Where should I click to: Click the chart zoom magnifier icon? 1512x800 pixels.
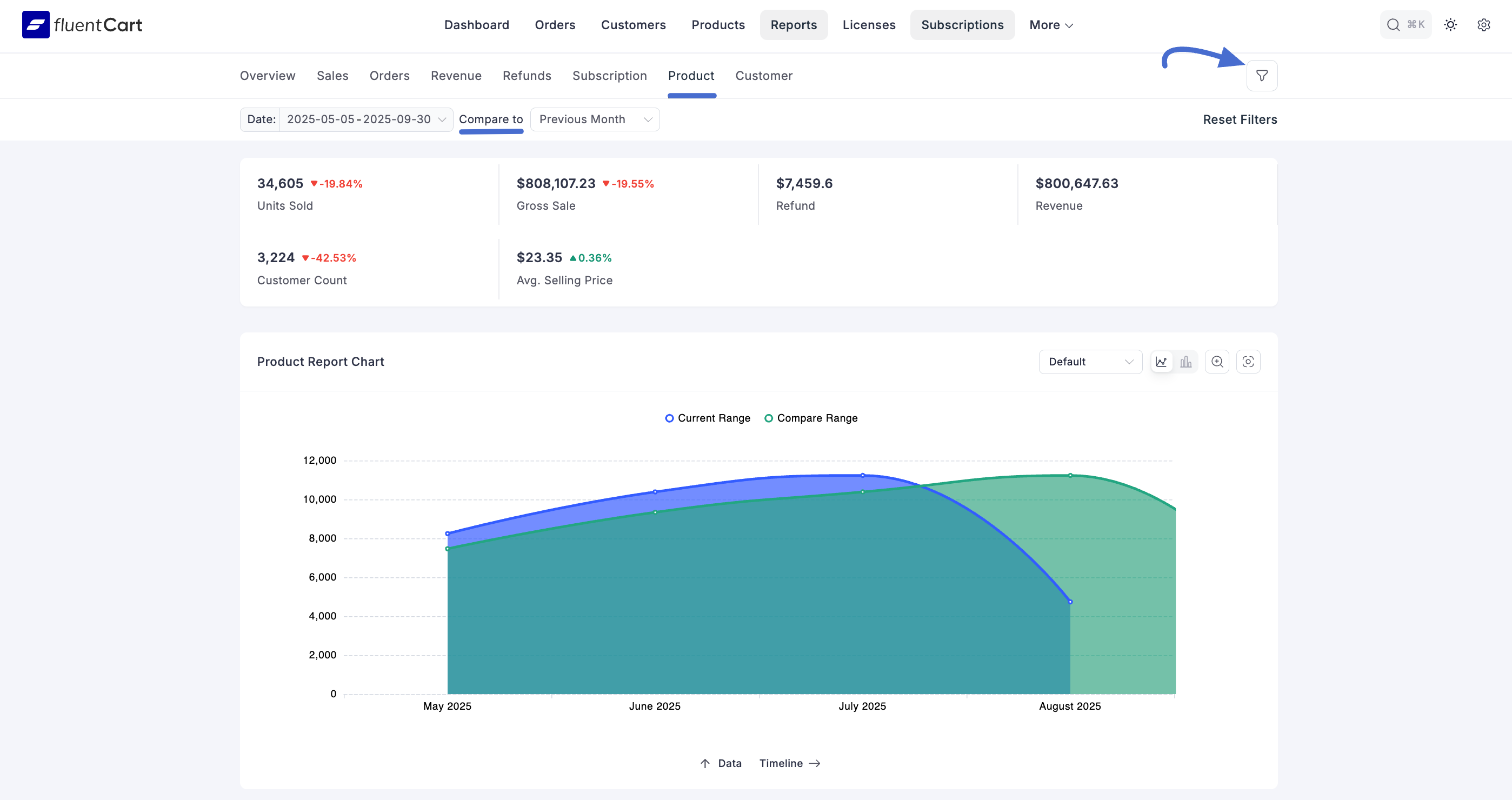(x=1217, y=362)
